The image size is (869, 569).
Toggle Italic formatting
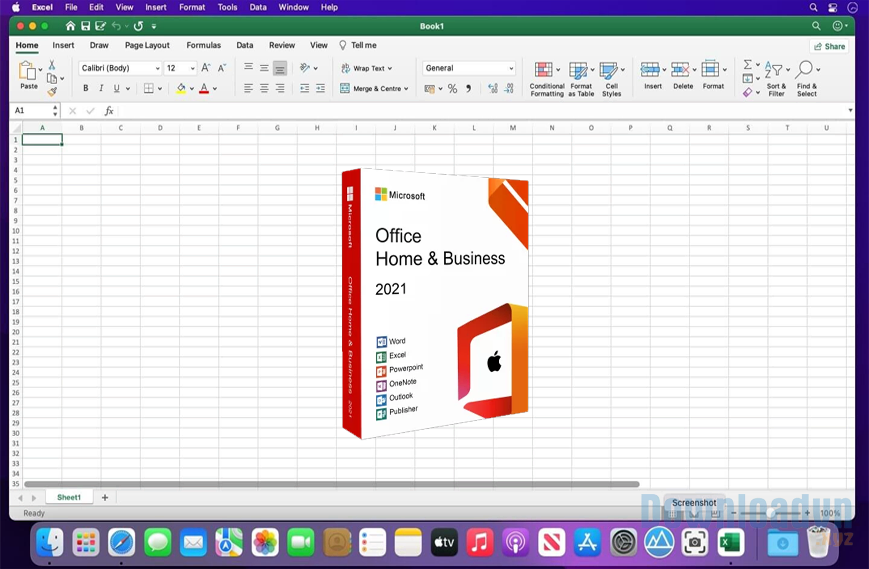click(101, 88)
